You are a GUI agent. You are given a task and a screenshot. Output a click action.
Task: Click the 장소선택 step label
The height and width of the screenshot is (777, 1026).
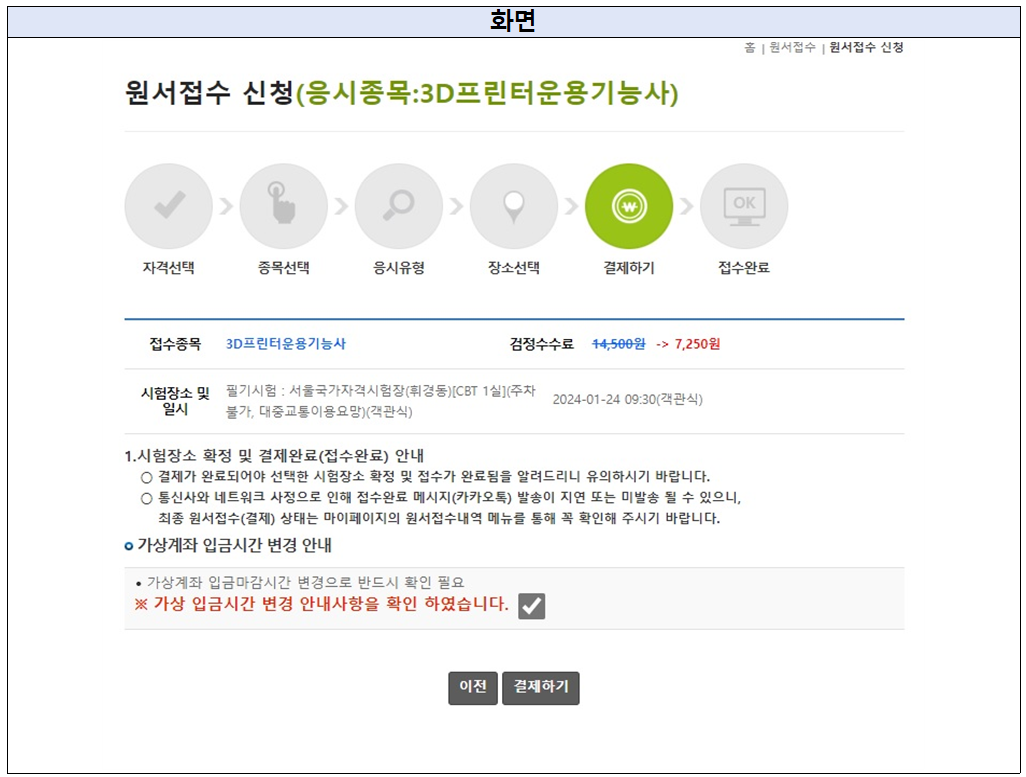click(x=514, y=268)
